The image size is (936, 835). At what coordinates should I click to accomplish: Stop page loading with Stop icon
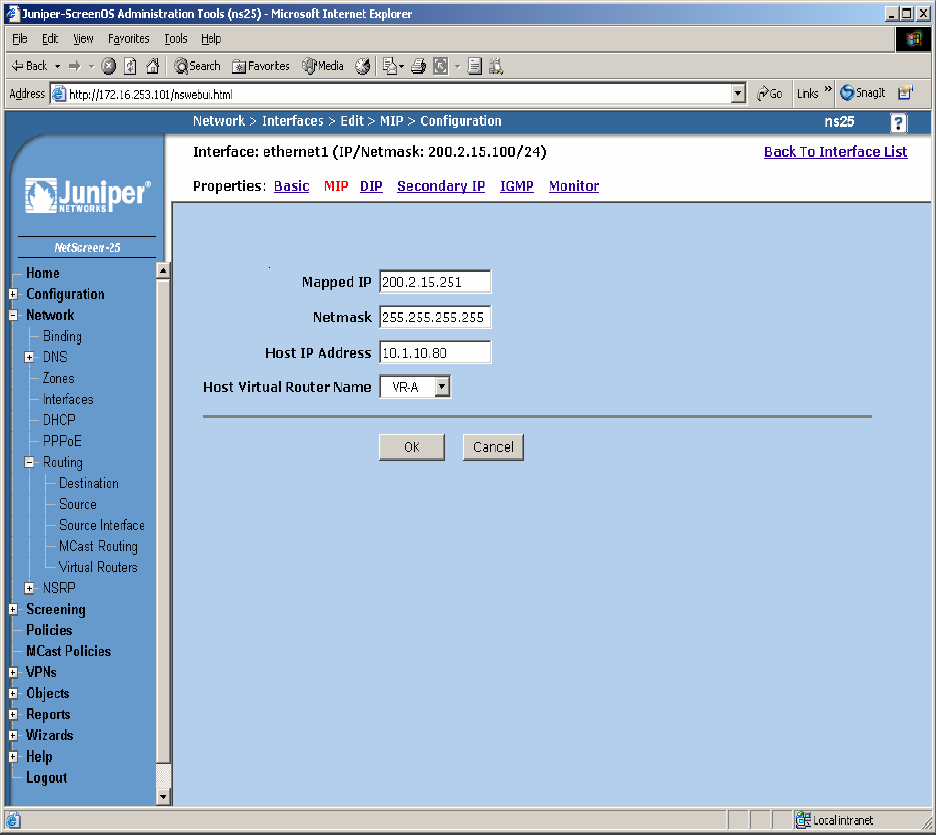[x=108, y=66]
